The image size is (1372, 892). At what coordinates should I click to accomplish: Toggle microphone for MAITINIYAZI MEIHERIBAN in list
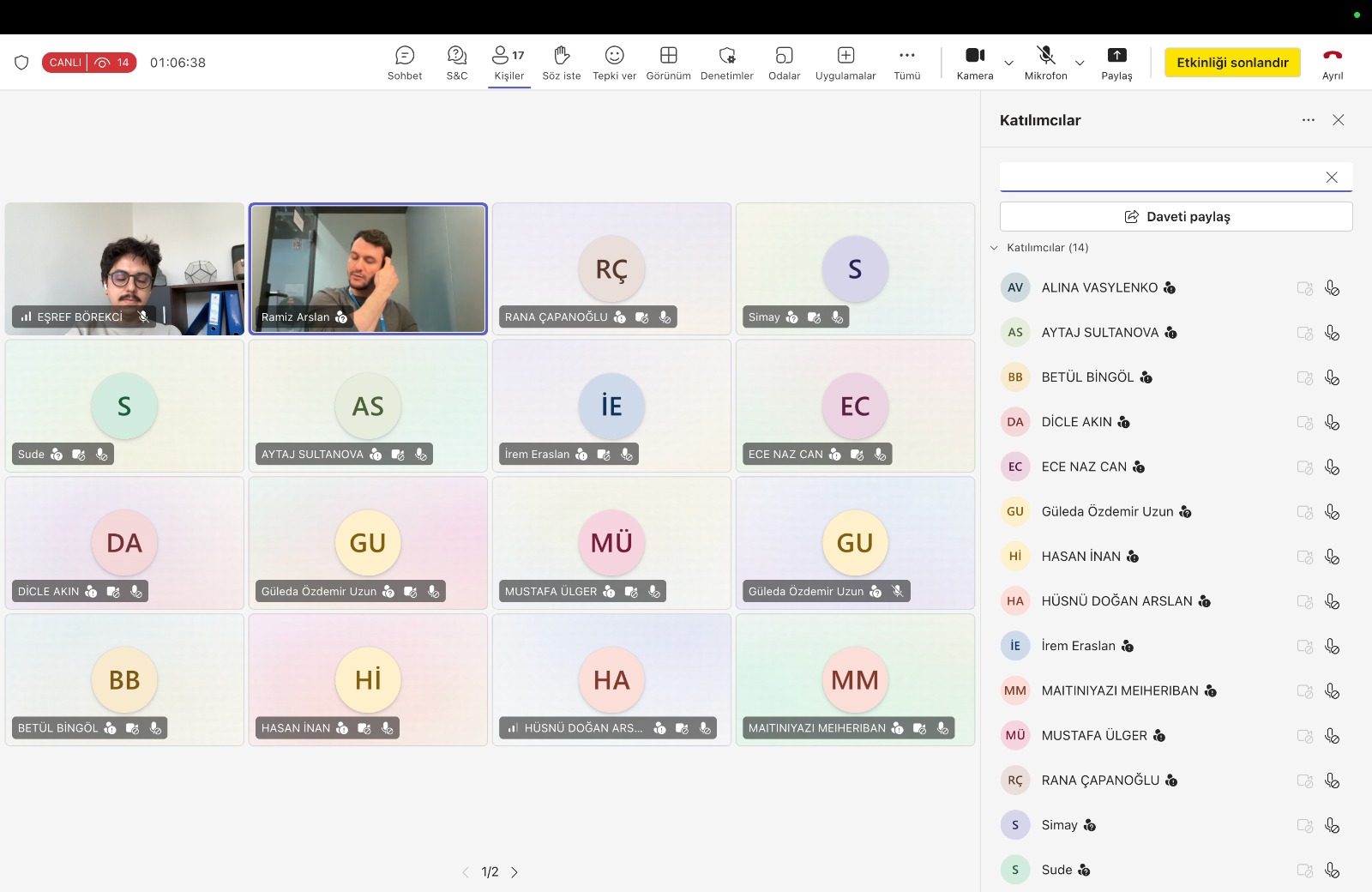[x=1332, y=691]
